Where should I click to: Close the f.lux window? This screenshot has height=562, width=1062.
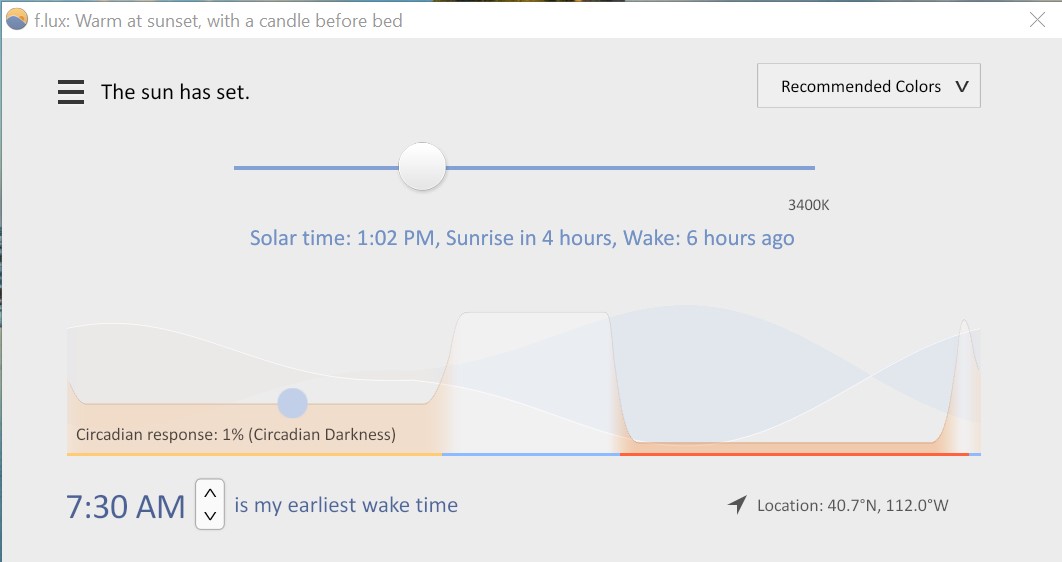(x=1037, y=19)
